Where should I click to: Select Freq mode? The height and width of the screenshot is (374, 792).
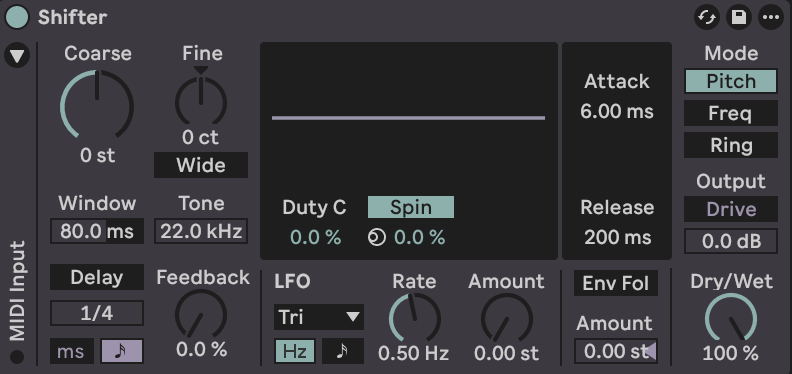(731, 113)
